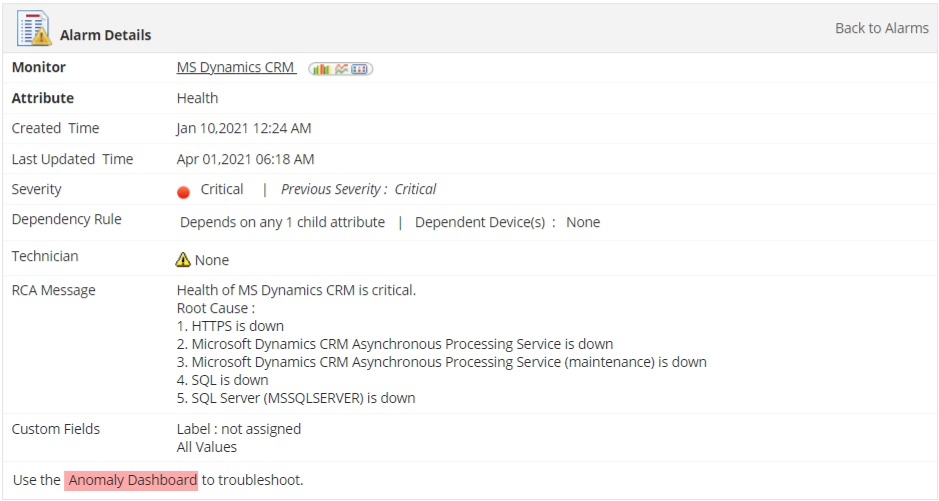Screen dimensions: 939x501
Task: Click the Alarm Details document icon
Action: tap(34, 28)
